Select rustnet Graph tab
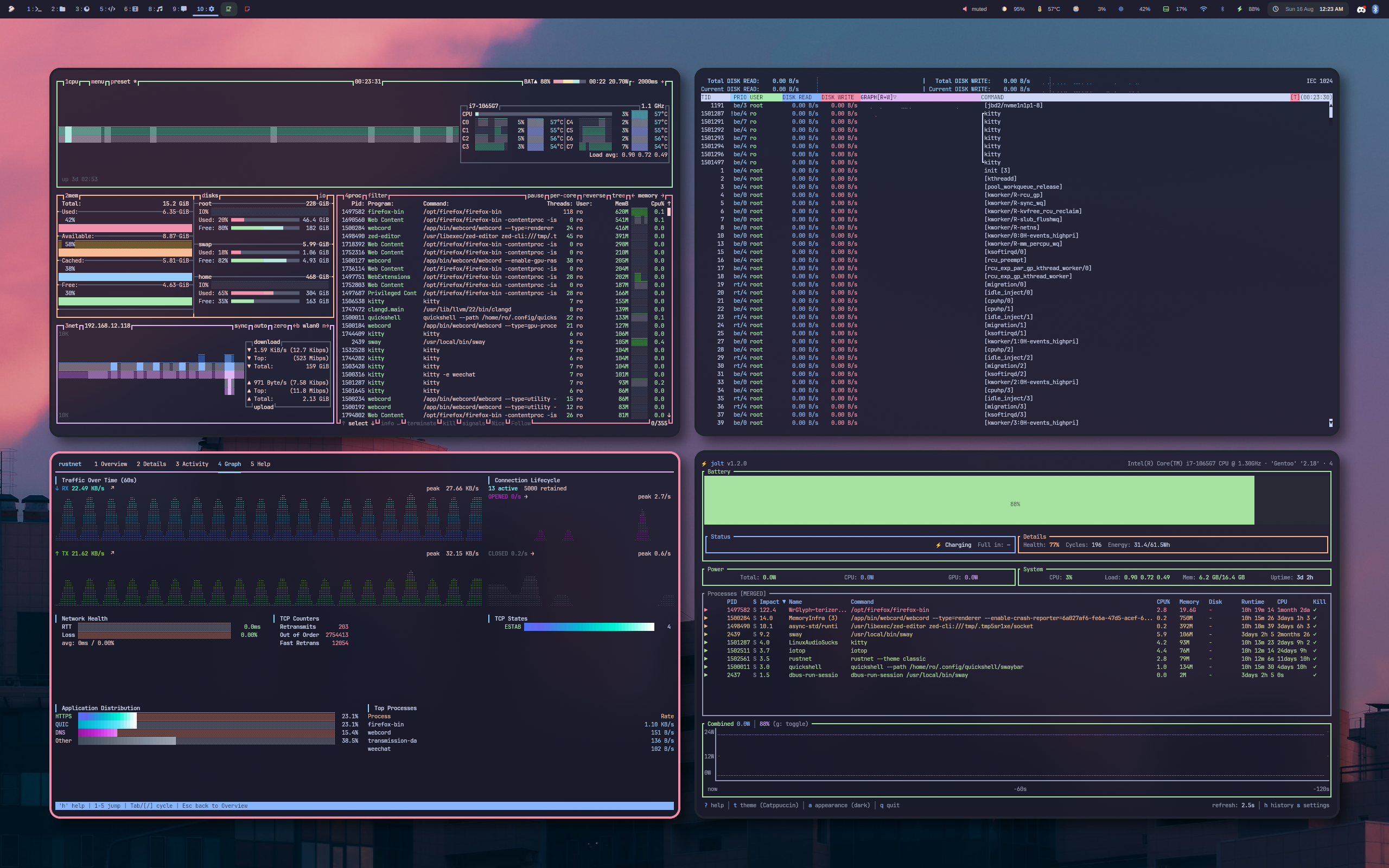This screenshot has width=1389, height=868. tap(230, 464)
